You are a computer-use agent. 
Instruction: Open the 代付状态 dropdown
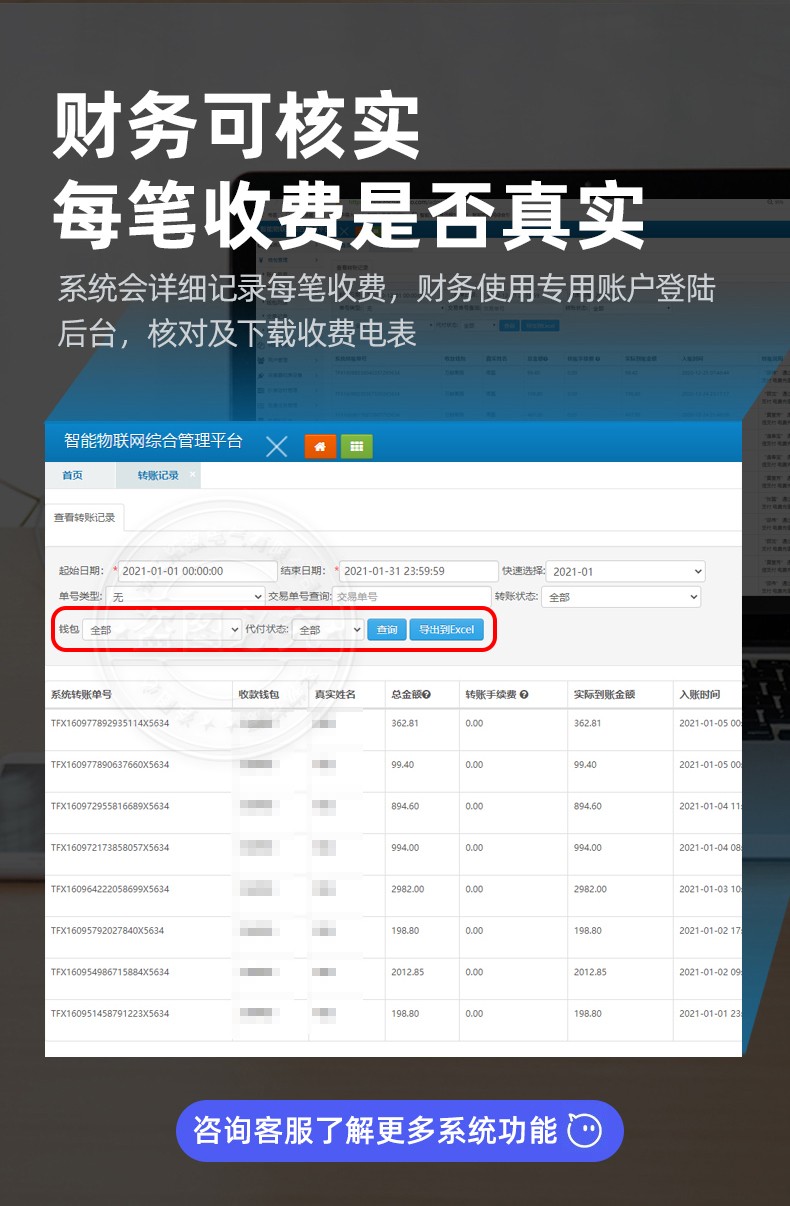[327, 630]
